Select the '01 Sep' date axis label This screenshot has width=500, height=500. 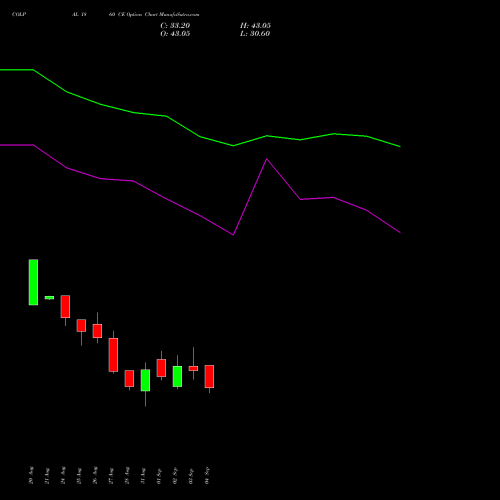tap(159, 476)
